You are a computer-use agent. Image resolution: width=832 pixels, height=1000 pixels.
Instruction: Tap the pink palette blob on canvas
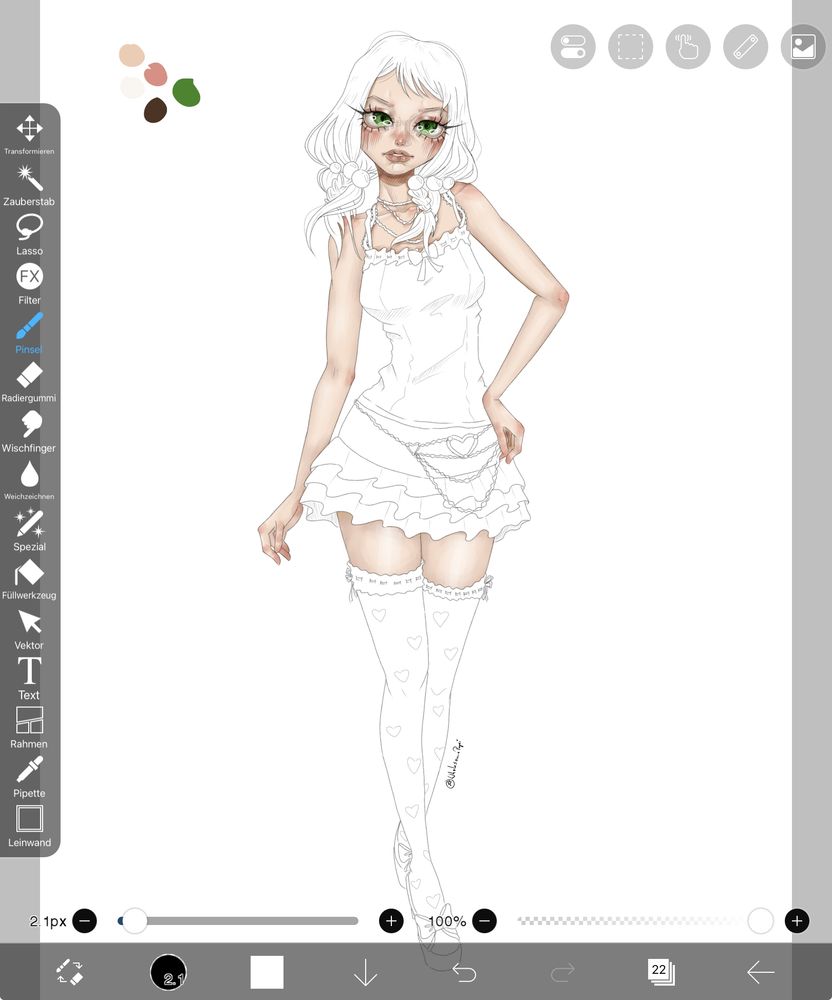(x=156, y=75)
